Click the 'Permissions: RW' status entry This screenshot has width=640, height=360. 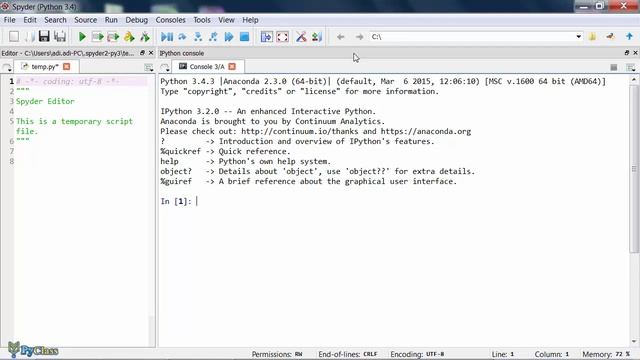(277, 354)
